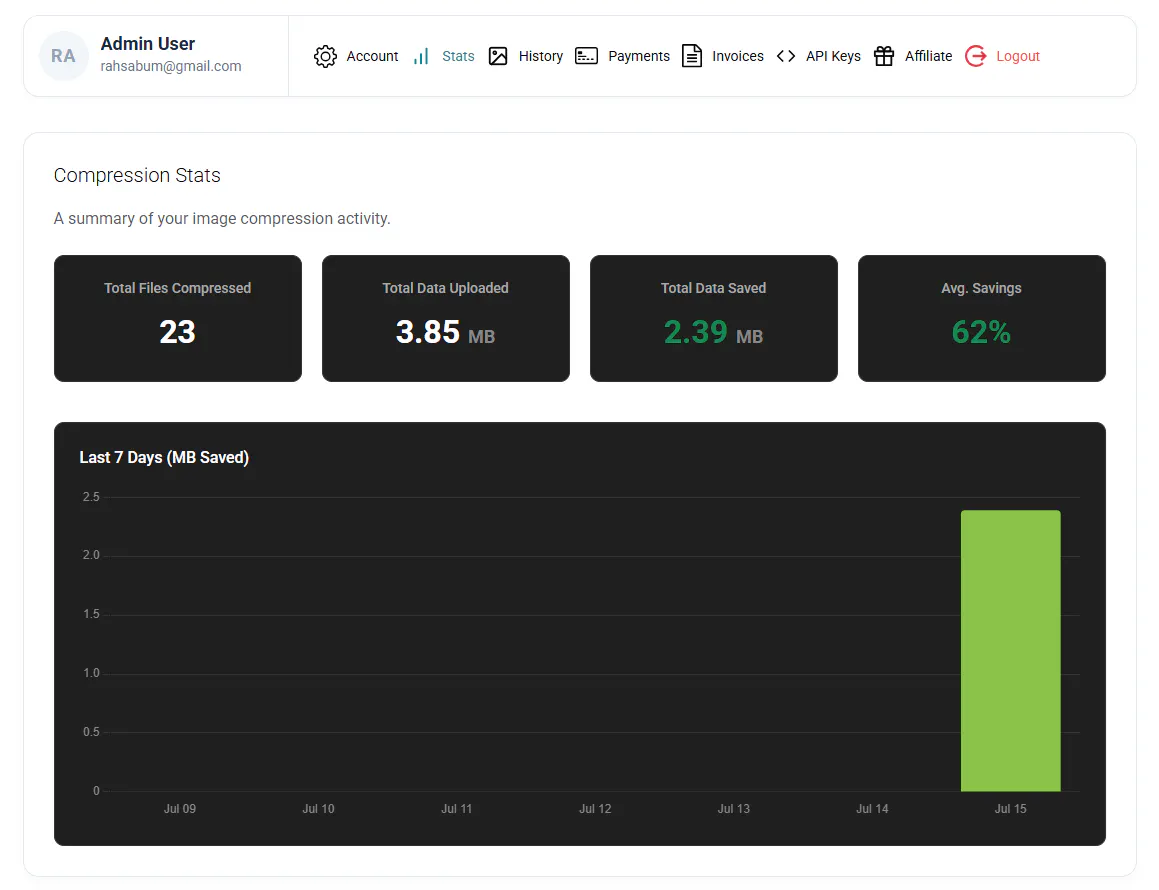The image size is (1159, 890).
Task: Select the Avg. Savings card
Action: pos(982,319)
